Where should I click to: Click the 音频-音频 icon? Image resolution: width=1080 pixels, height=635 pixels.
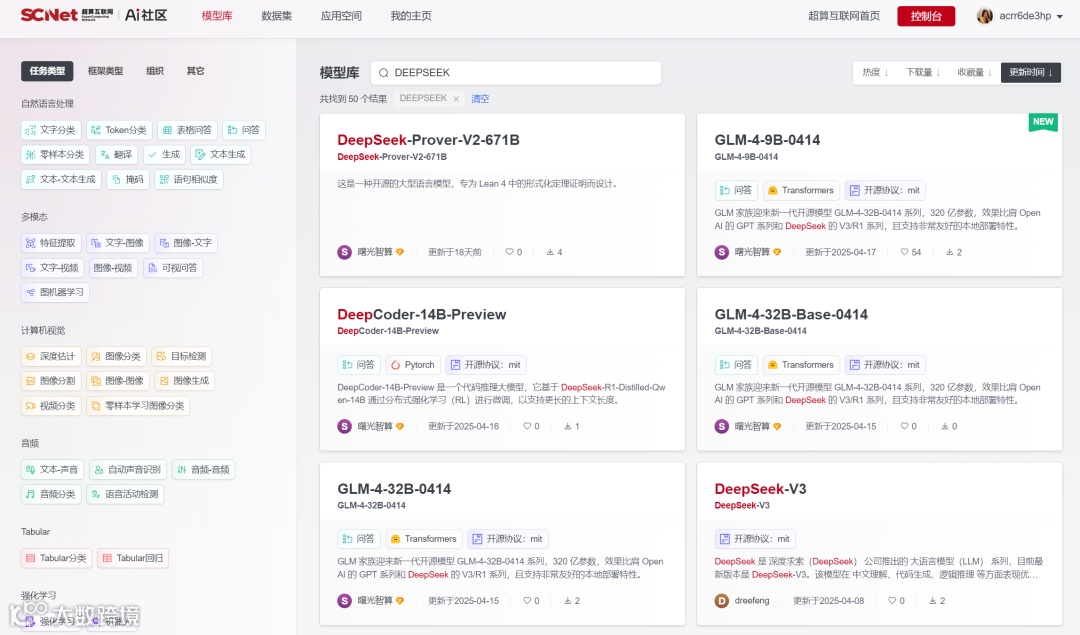tap(181, 470)
